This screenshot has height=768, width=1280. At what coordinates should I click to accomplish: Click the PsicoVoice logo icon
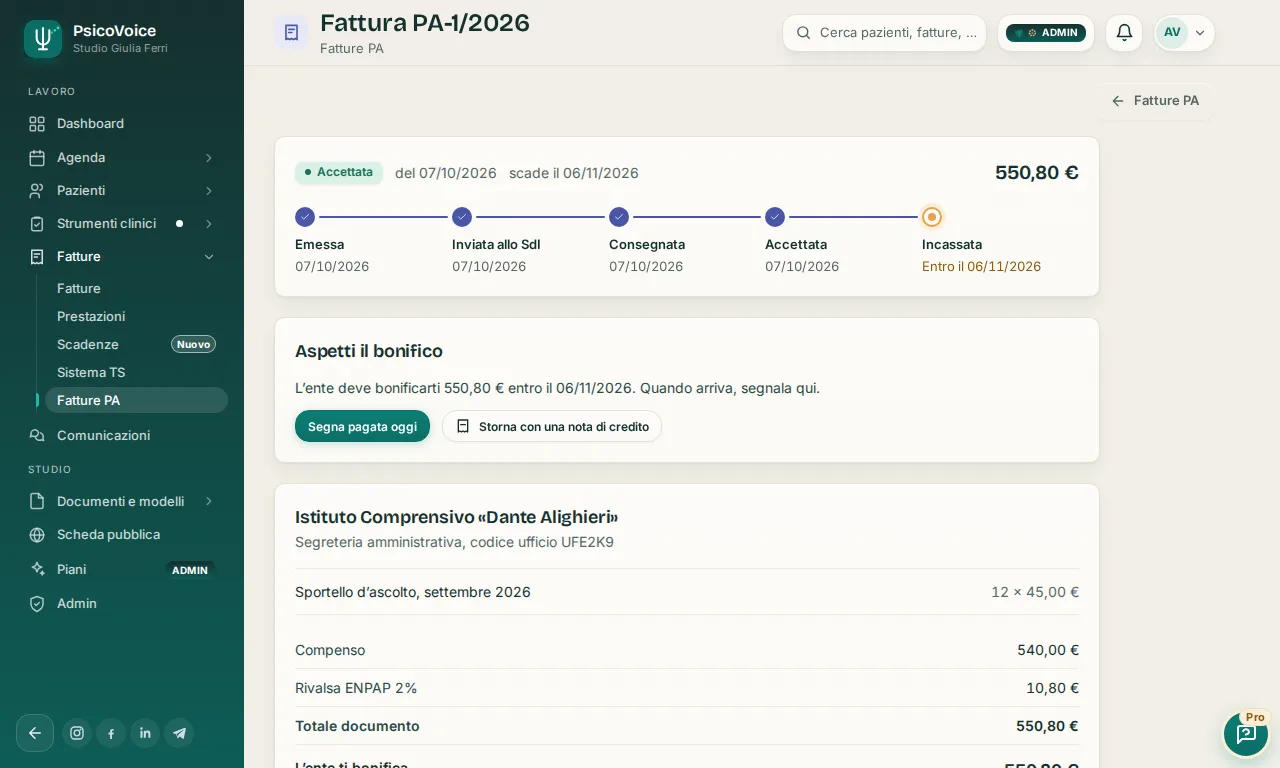coord(43,39)
